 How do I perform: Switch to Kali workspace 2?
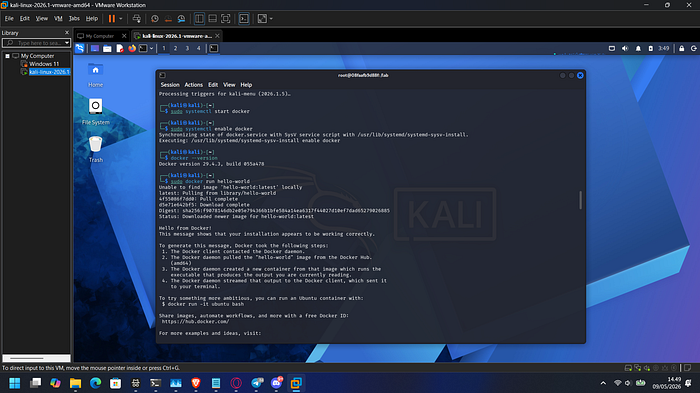click(175, 48)
